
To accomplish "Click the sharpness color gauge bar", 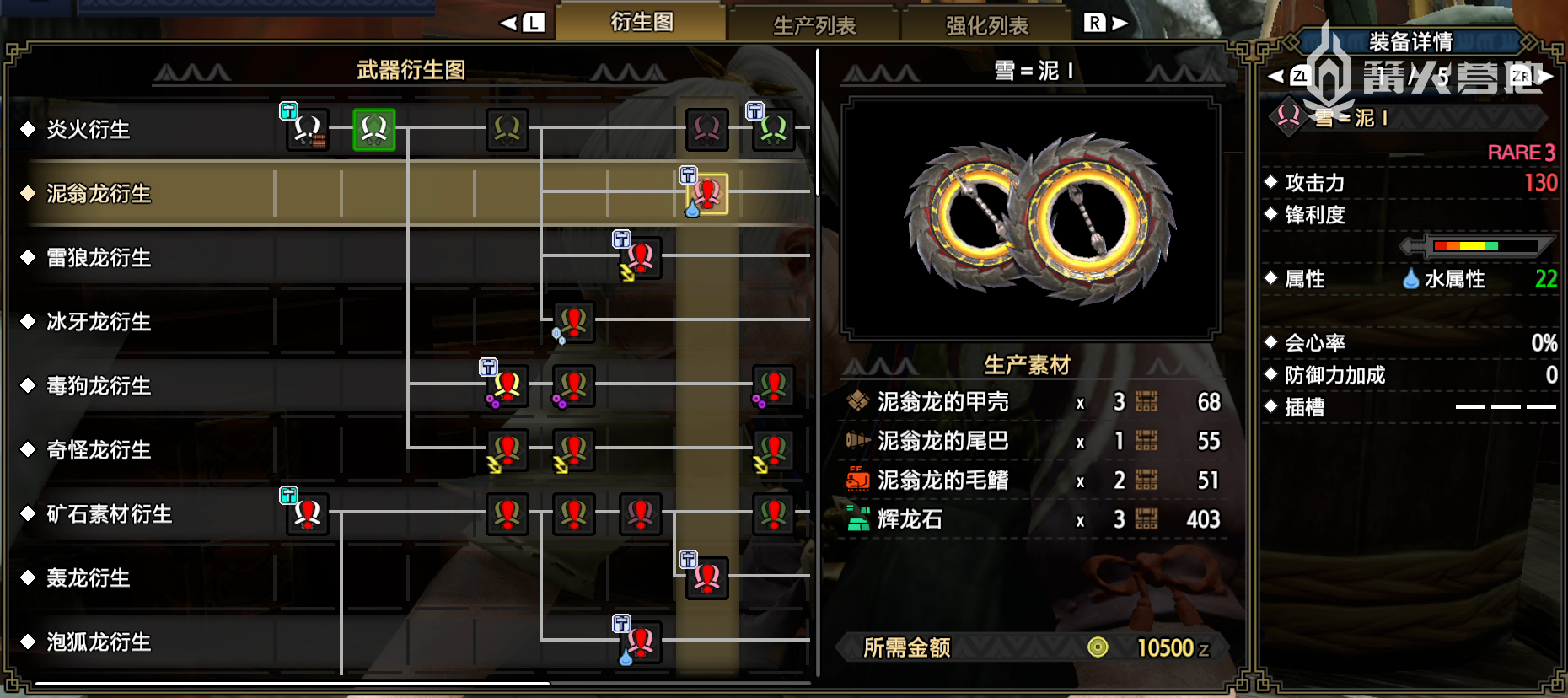I will point(1485,246).
